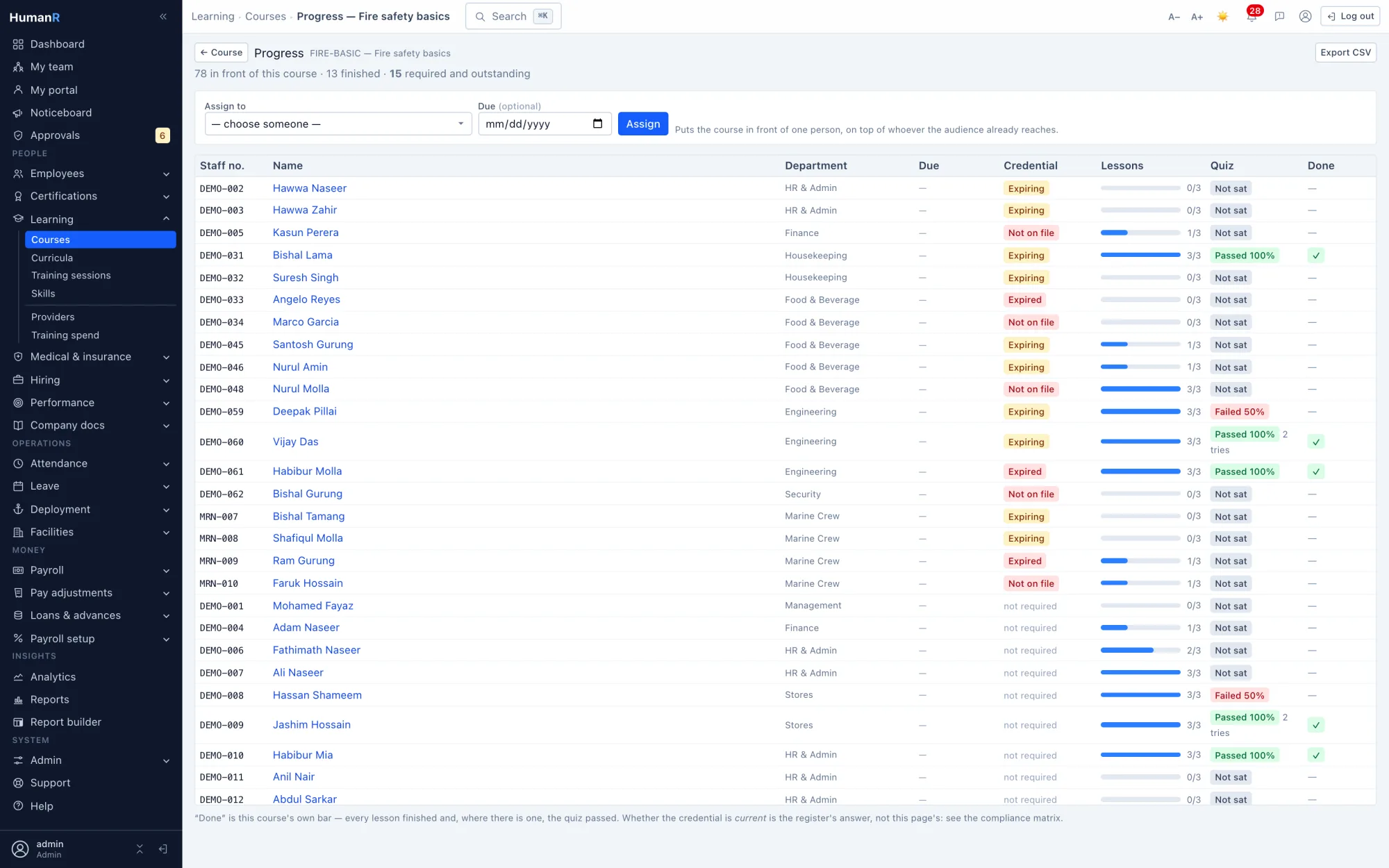Toggle the sun theme icon
The width and height of the screenshot is (1389, 868).
[x=1222, y=17]
